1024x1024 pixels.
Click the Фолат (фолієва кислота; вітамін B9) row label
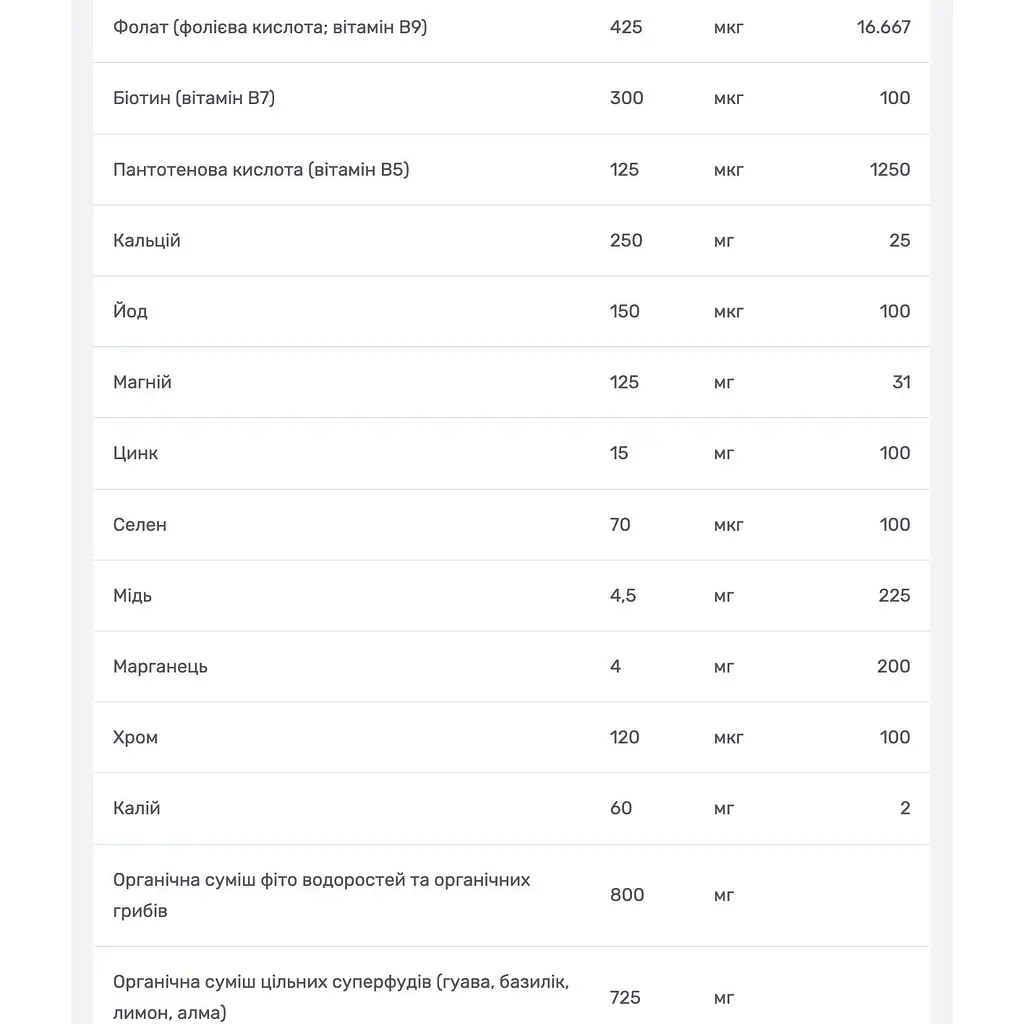pyautogui.click(x=270, y=27)
